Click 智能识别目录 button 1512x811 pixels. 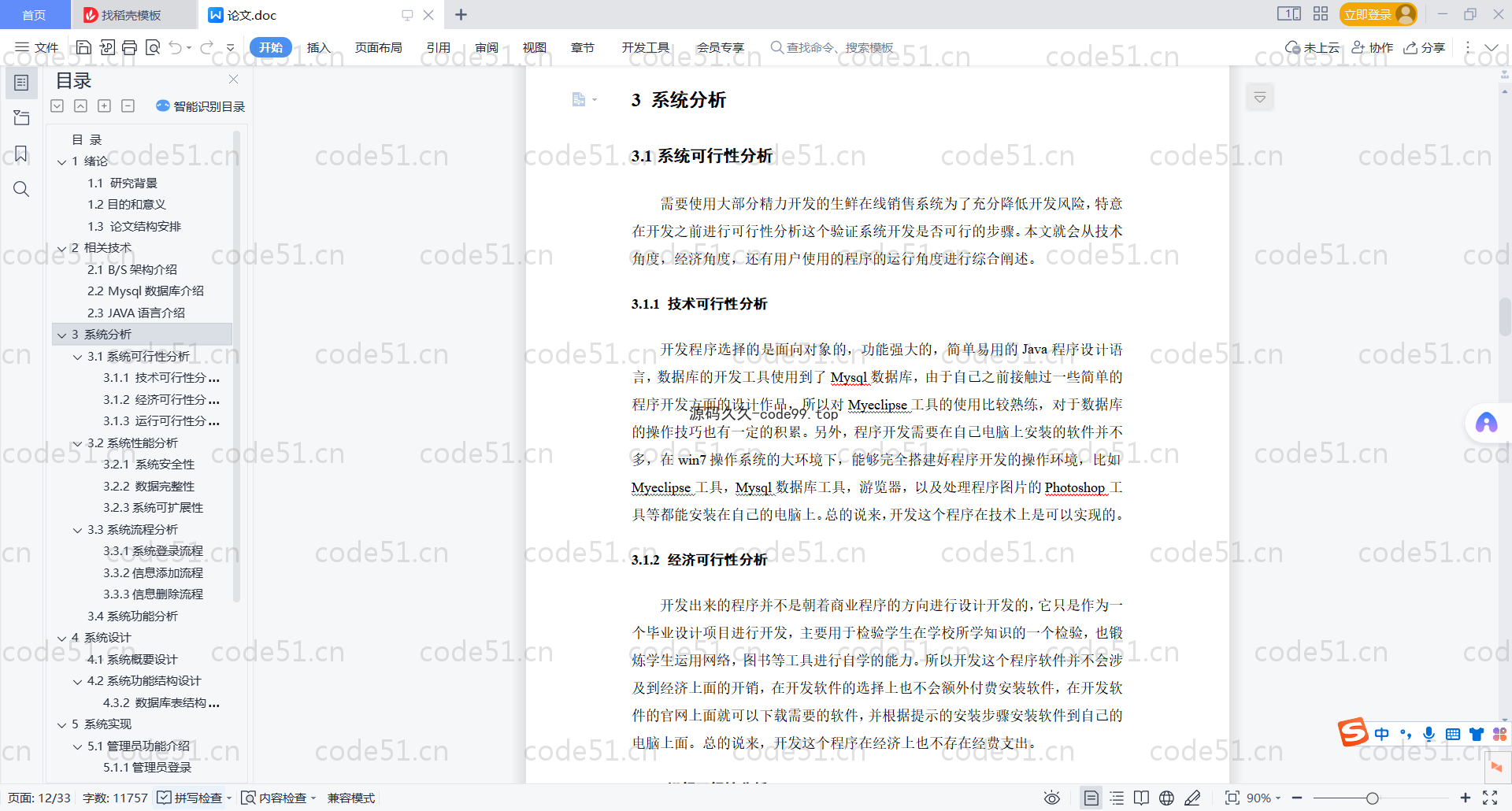[x=200, y=106]
